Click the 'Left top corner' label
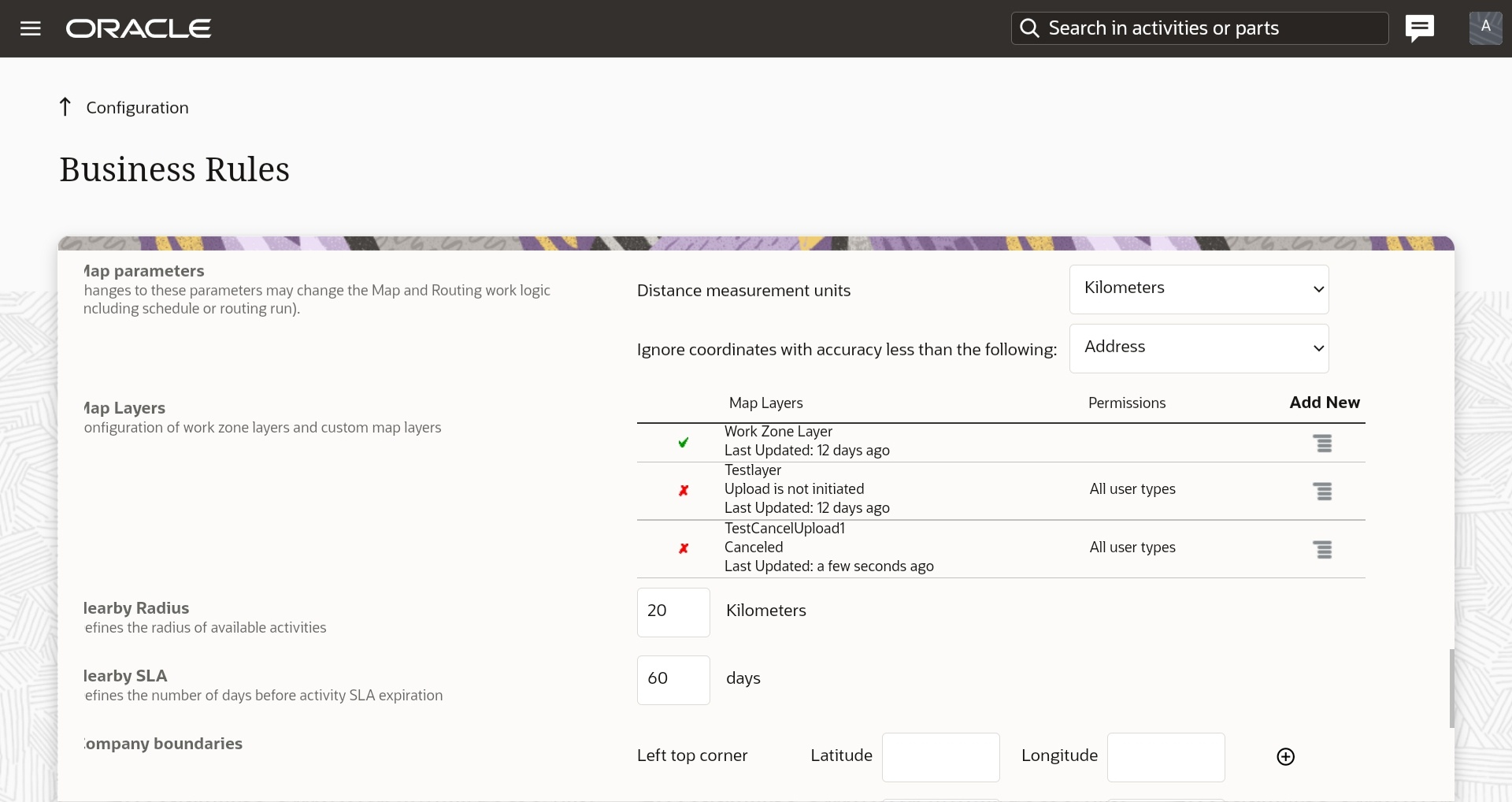The image size is (1512, 802). tap(692, 756)
